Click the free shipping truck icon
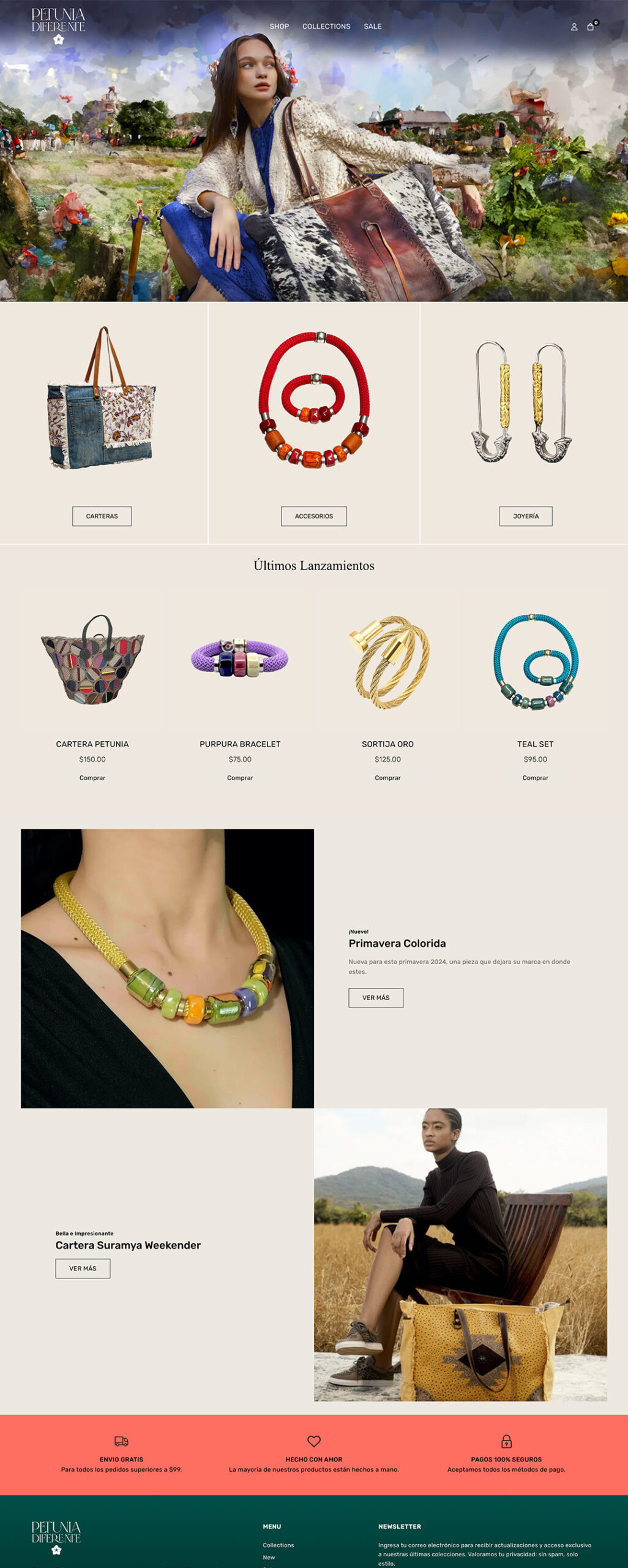Viewport: 628px width, 1568px height. tap(121, 1441)
